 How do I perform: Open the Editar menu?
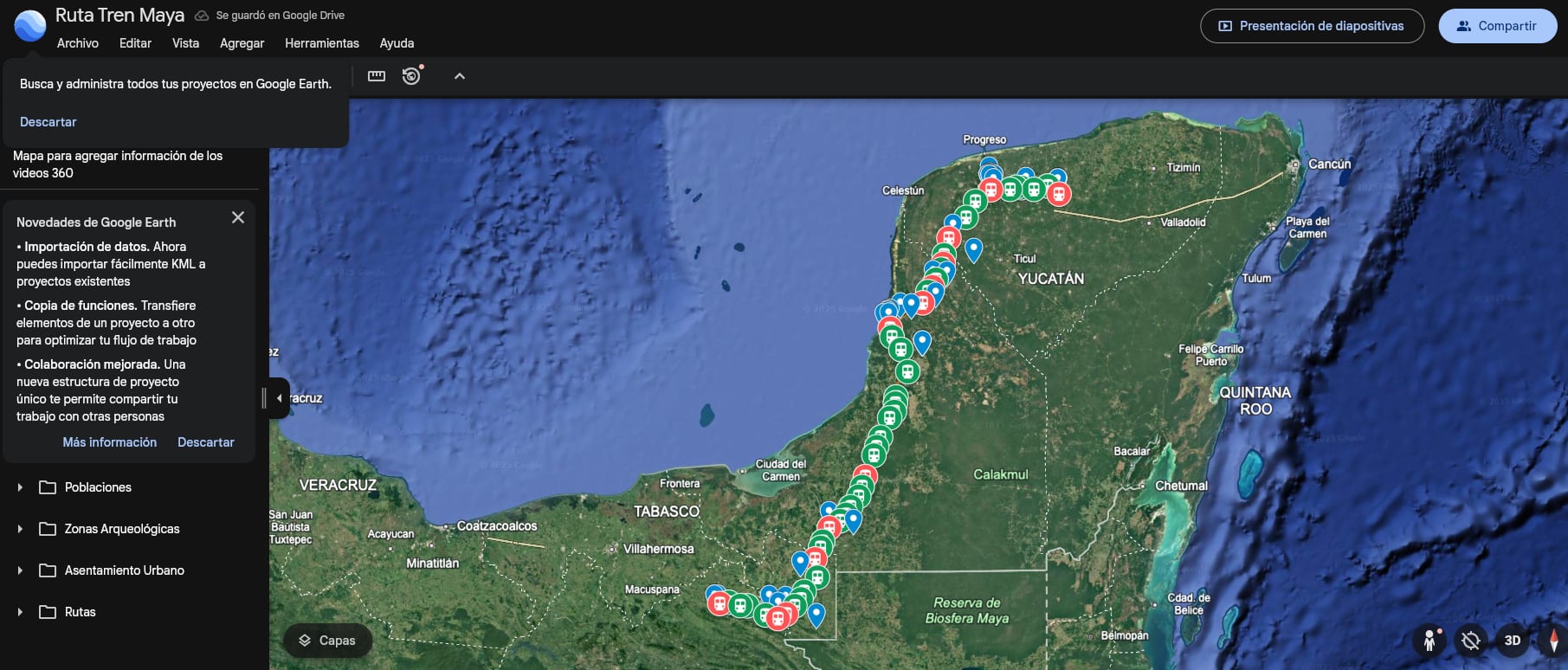(x=135, y=43)
